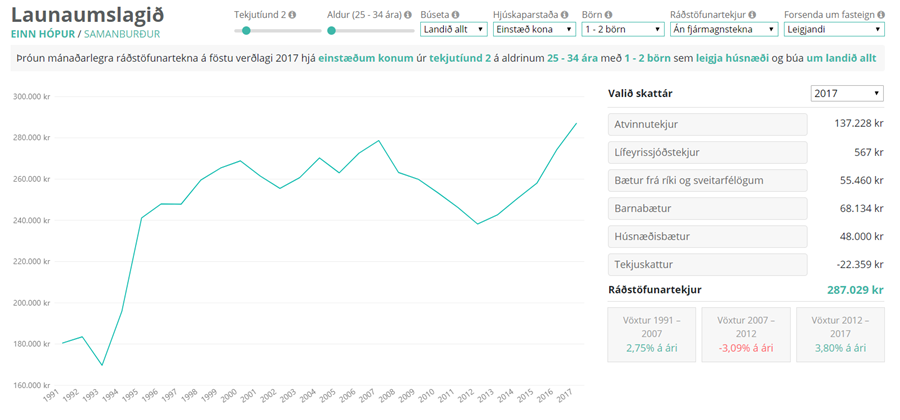Select the Atvinnutekjur row button

point(707,124)
